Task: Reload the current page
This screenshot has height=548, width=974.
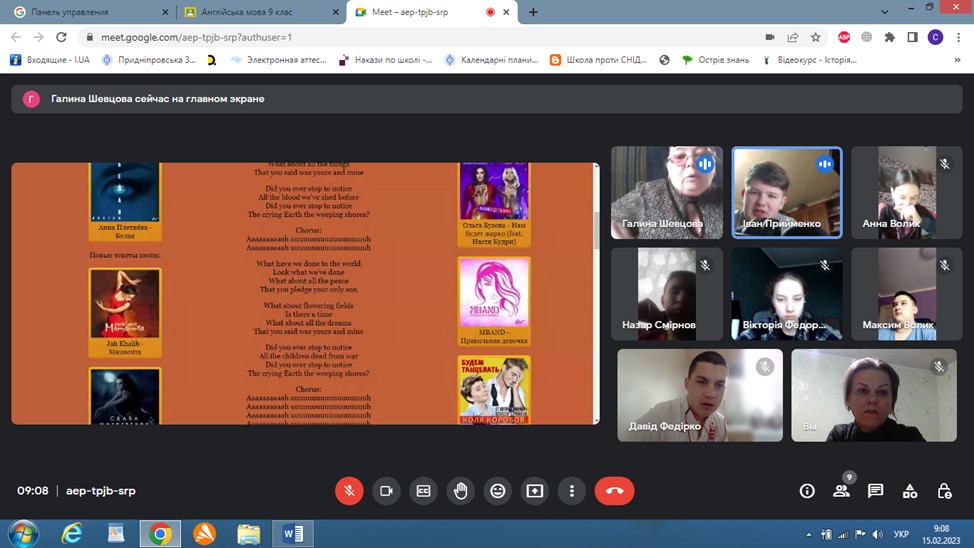Action: click(61, 37)
